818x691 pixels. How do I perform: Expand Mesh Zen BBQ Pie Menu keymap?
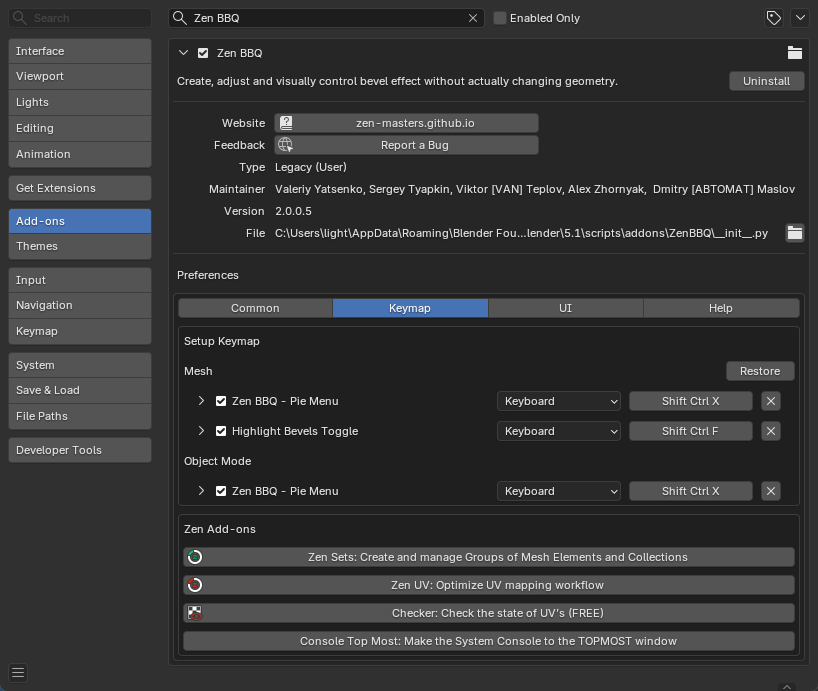click(201, 401)
